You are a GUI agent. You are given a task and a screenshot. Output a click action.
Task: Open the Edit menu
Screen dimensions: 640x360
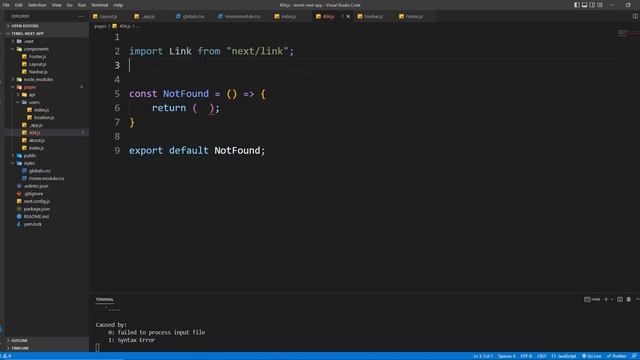19,5
